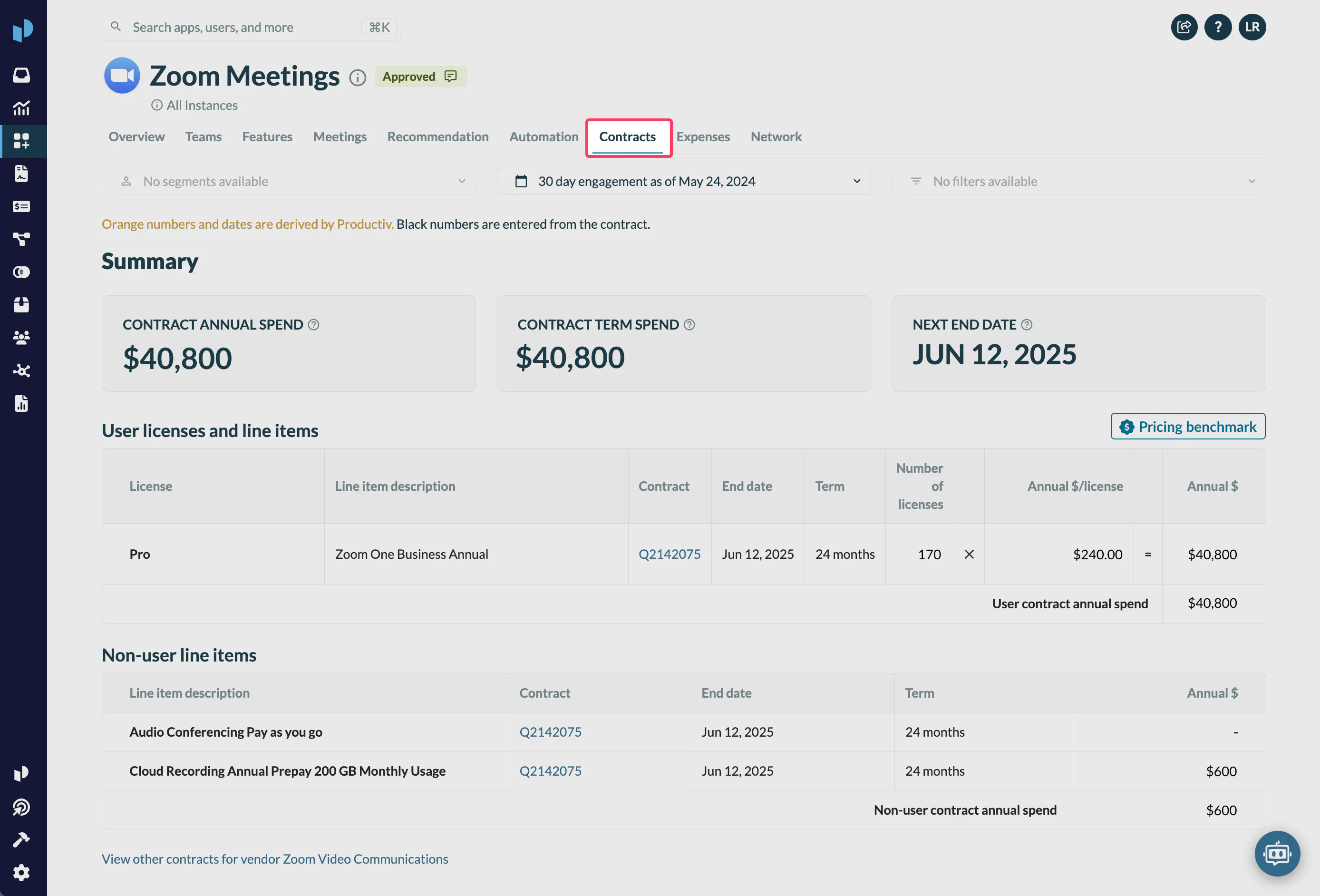Click info icon next to Zoom Meetings

(x=357, y=77)
